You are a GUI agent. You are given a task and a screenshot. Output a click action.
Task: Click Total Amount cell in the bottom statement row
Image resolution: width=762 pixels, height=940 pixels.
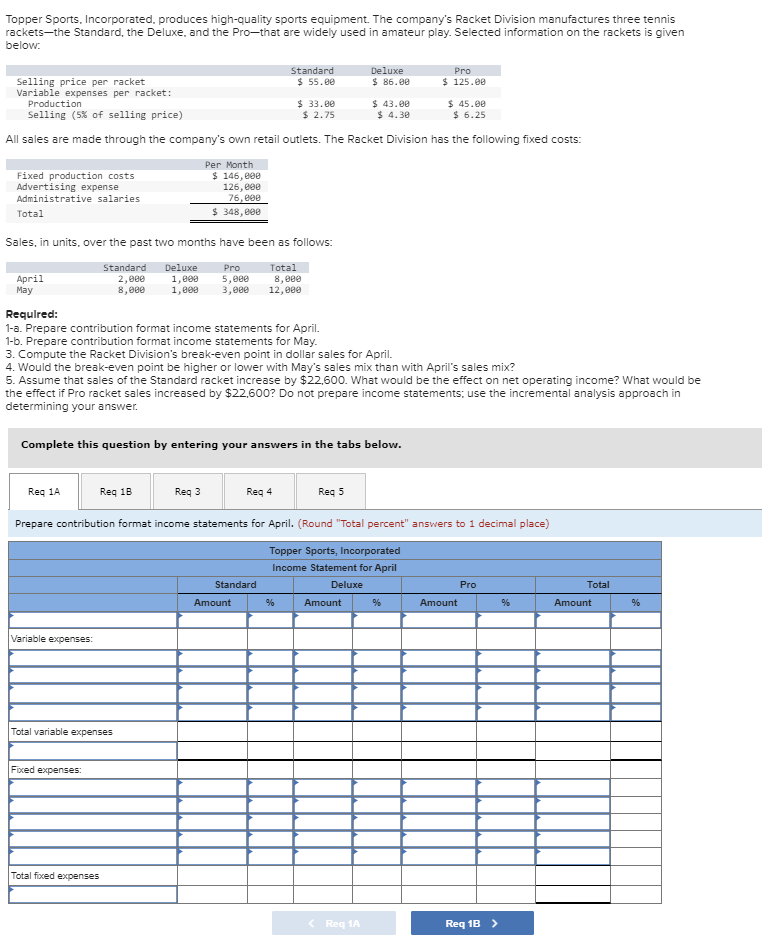click(573, 894)
